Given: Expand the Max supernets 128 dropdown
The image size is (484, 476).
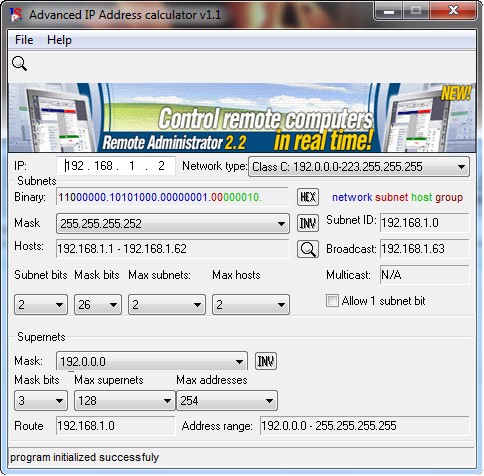Looking at the screenshot, I should pos(125,400).
